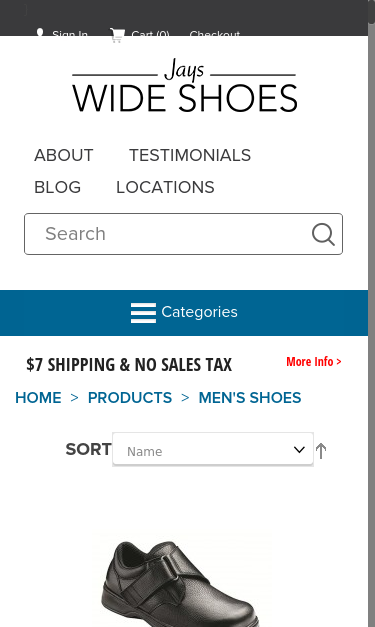Go to the Home breadcrumb
Image resolution: width=375 pixels, height=627 pixels.
point(38,397)
